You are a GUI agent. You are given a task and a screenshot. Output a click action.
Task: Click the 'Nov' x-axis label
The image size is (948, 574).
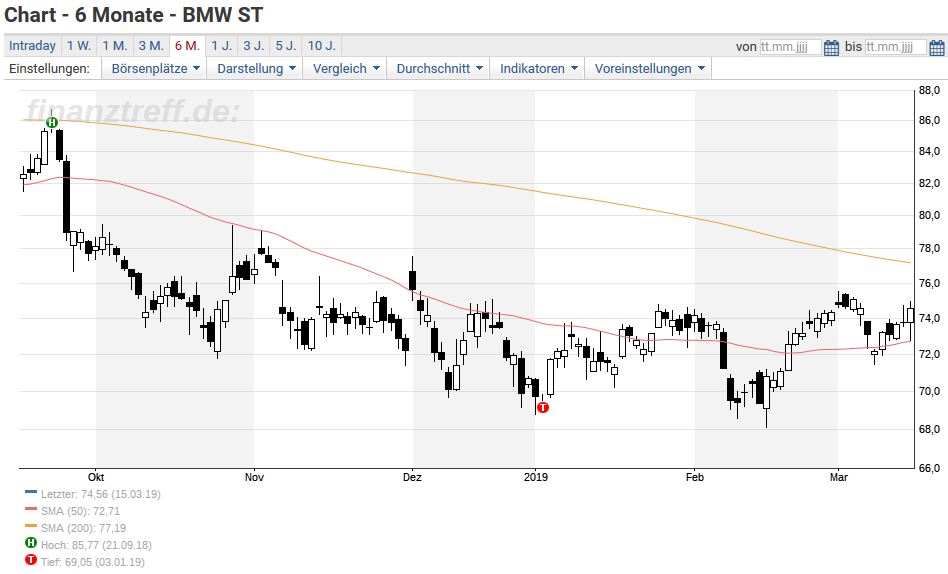pos(255,477)
